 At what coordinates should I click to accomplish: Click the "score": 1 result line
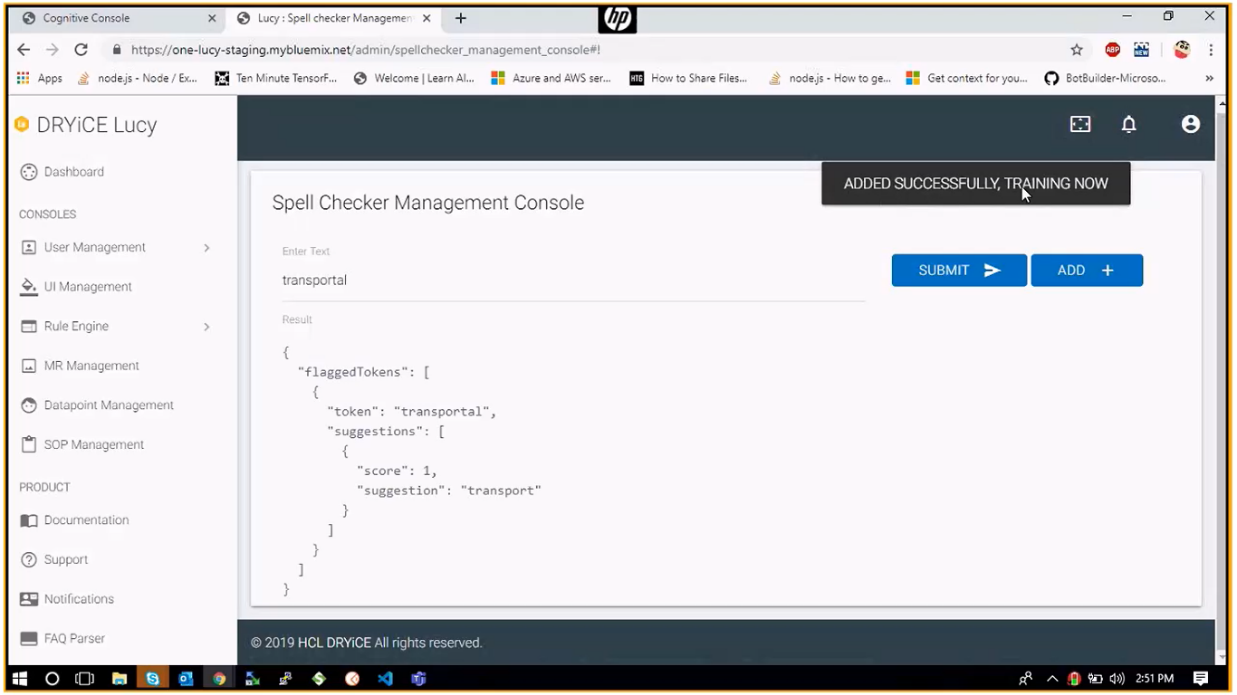397,471
